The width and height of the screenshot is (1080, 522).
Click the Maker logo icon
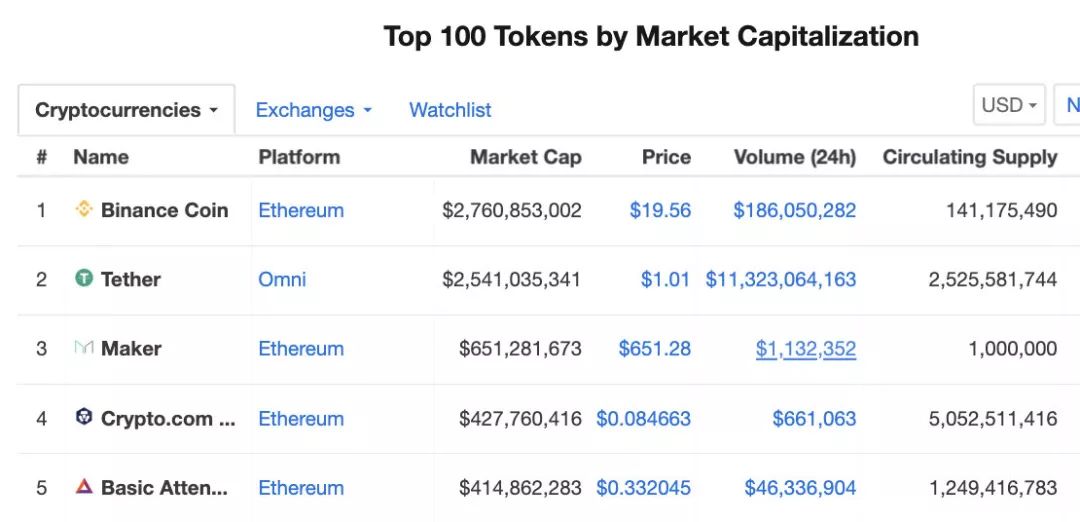coord(83,348)
